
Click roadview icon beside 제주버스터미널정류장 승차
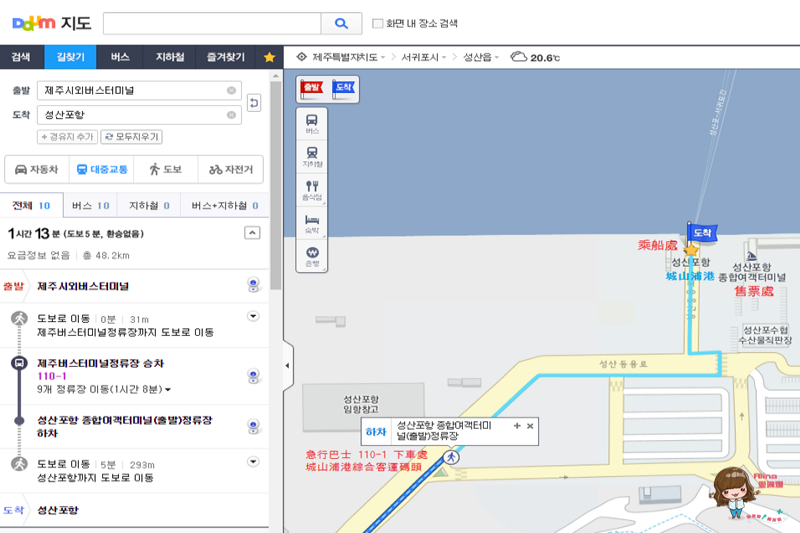253,376
